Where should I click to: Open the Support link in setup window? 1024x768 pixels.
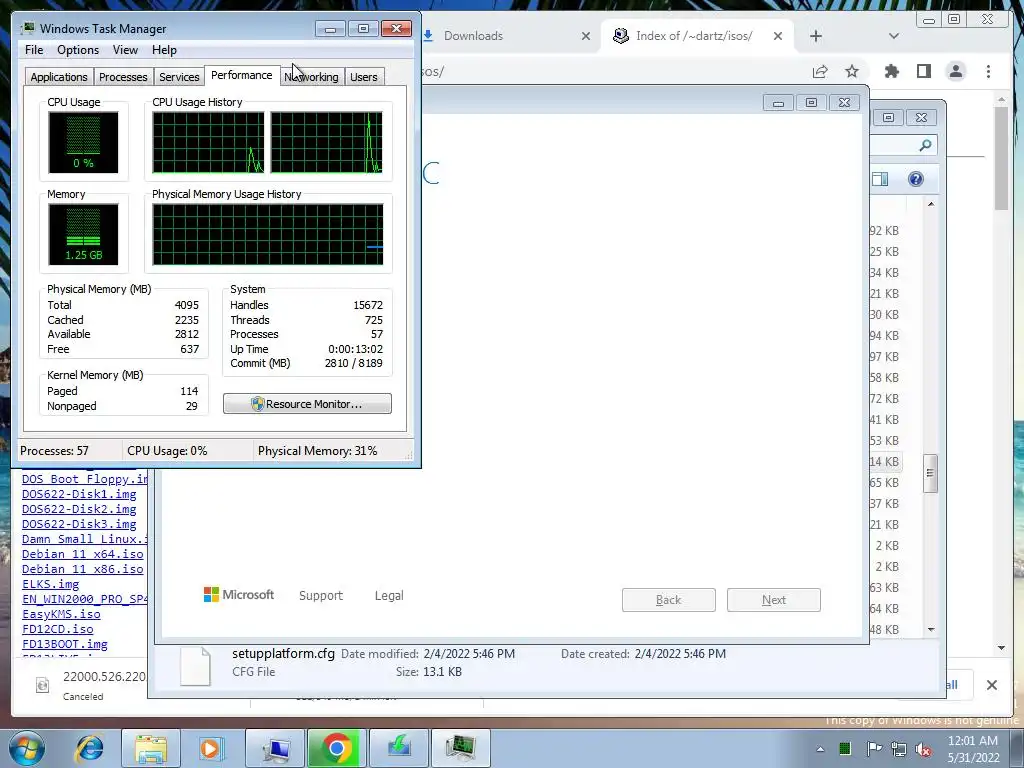[x=321, y=596]
